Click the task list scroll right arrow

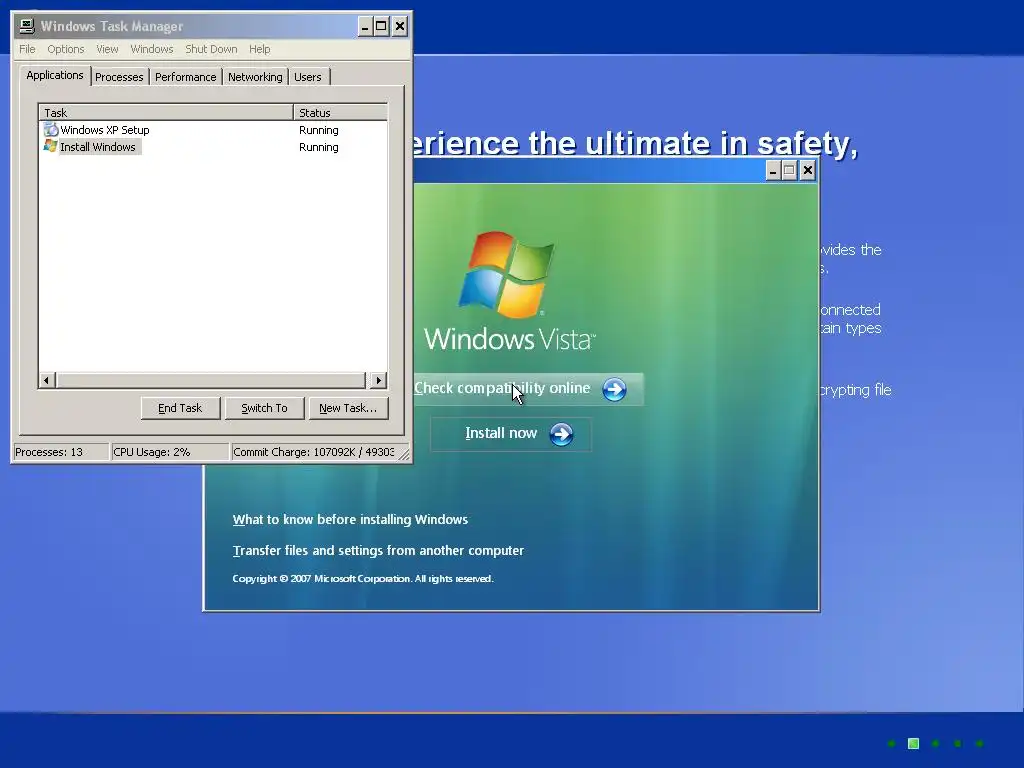(379, 380)
